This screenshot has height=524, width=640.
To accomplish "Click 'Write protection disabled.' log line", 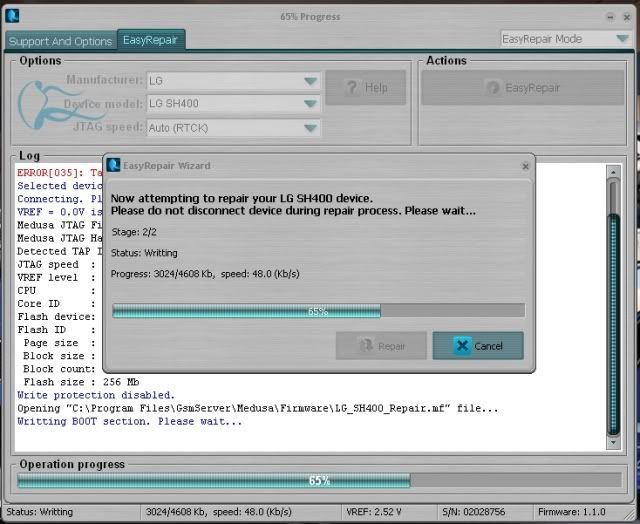I will pos(96,395).
